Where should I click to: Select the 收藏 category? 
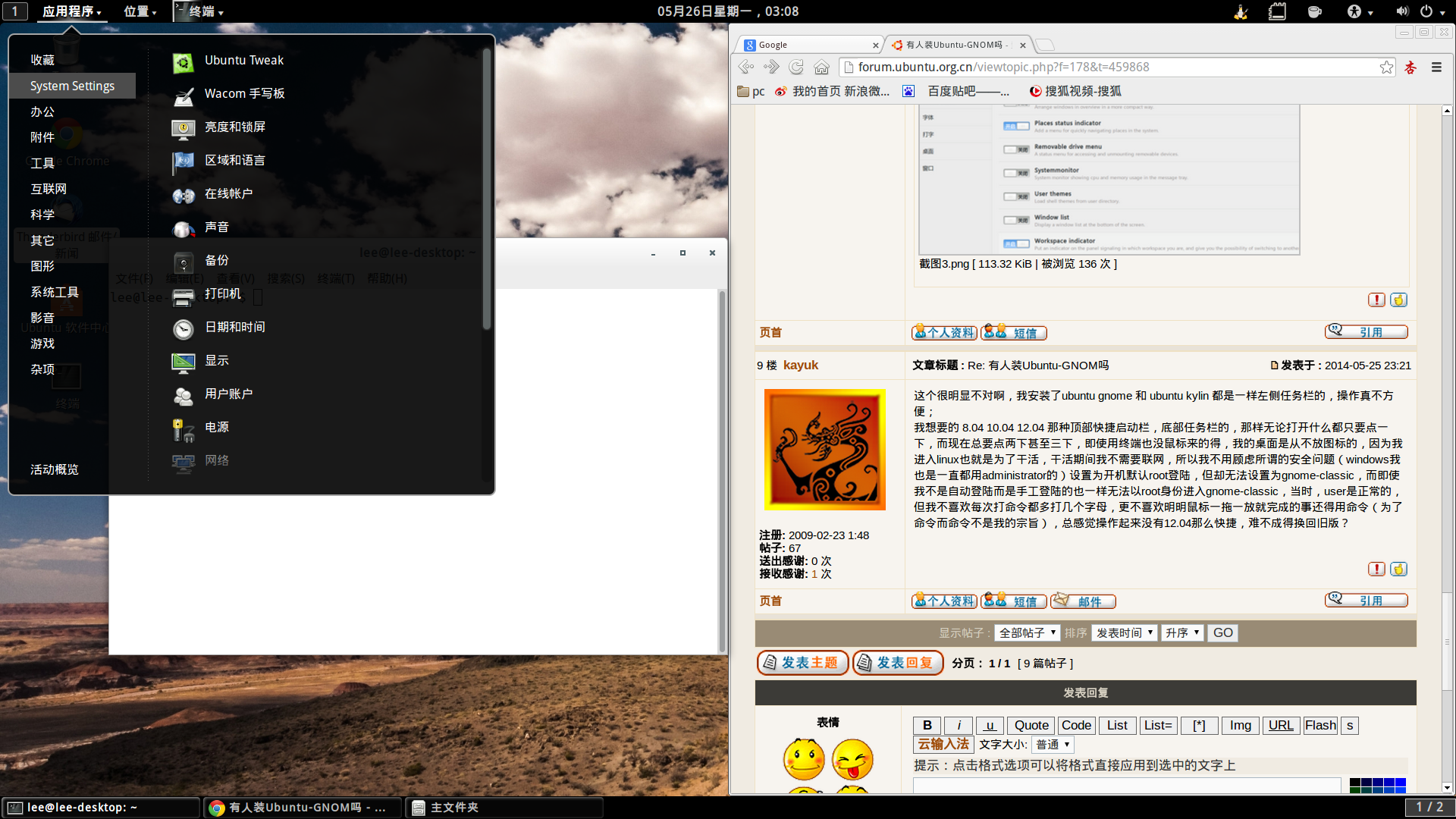pos(42,60)
